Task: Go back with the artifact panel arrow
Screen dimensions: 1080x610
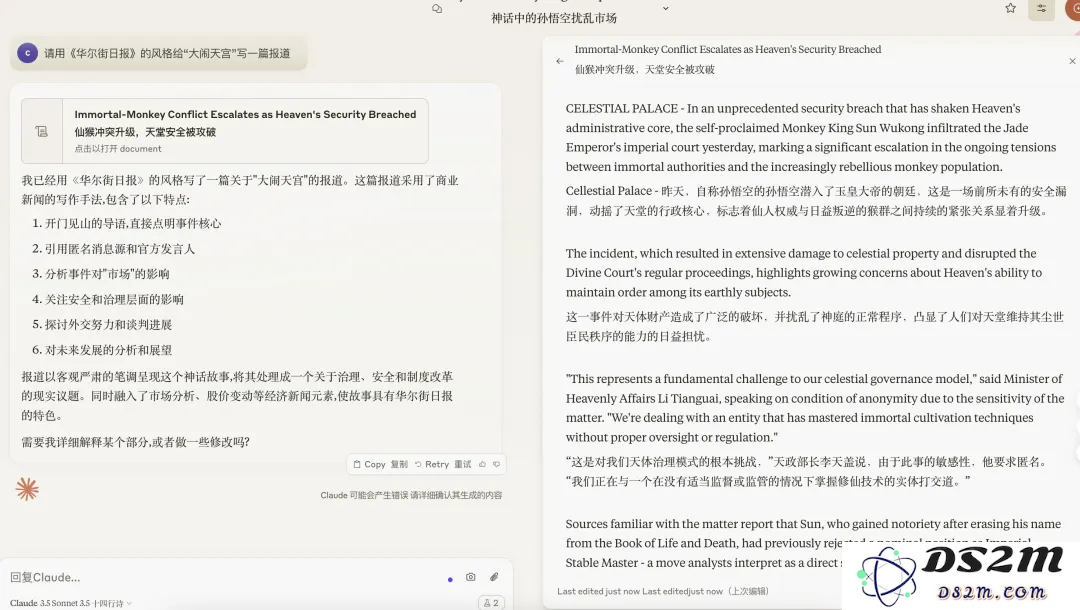Action: 559,61
